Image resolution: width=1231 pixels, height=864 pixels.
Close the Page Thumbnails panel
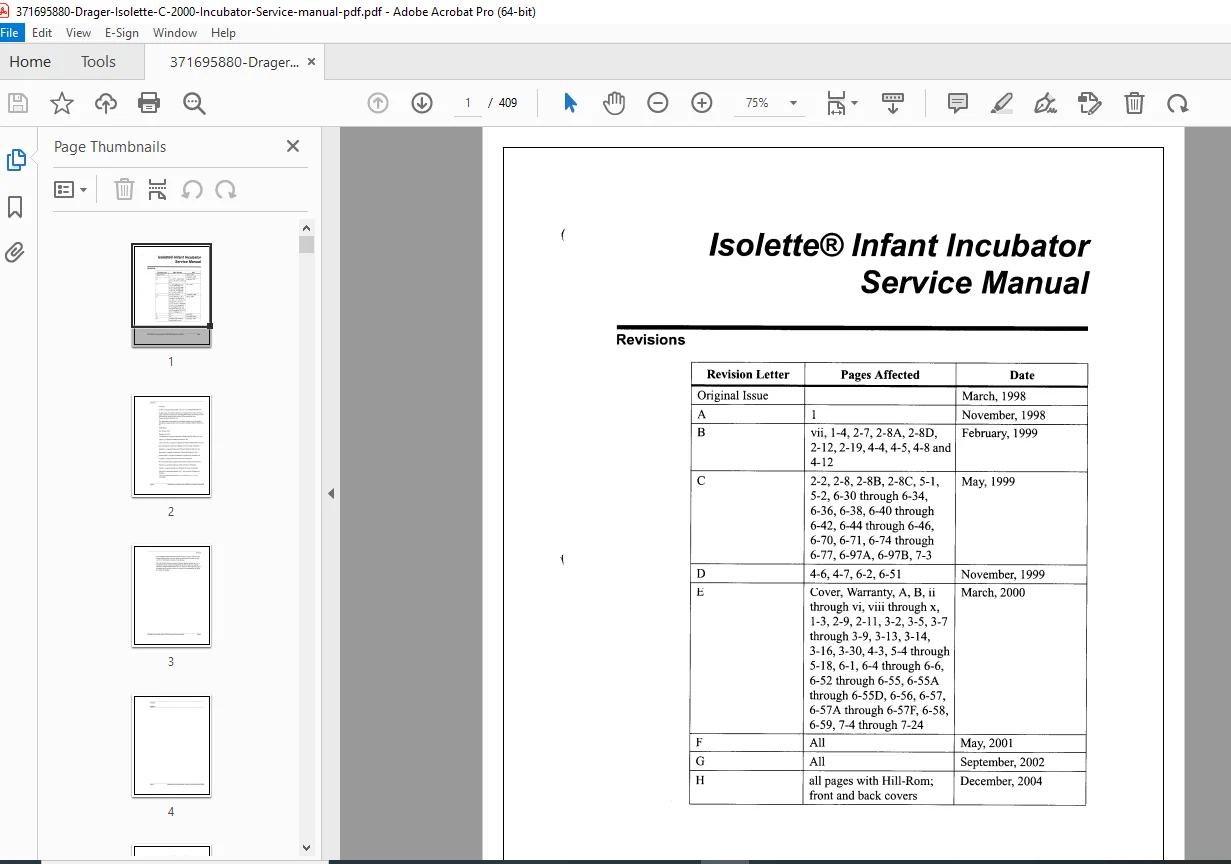[x=293, y=146]
